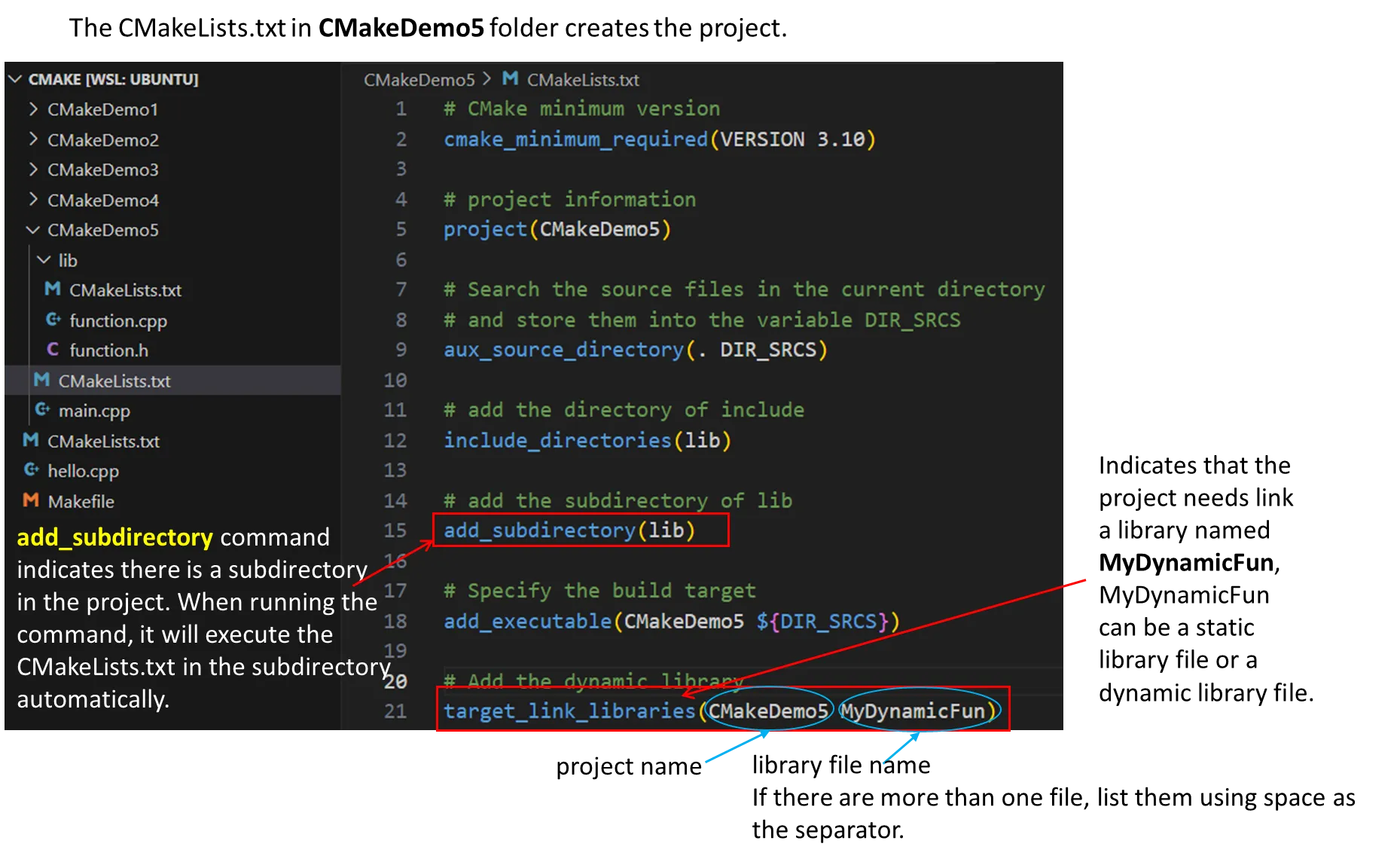Screen dimensions: 1400x862
Task: Collapse the CMAKE [WSL: UBUNTU] workspace root
Action: coord(15,79)
